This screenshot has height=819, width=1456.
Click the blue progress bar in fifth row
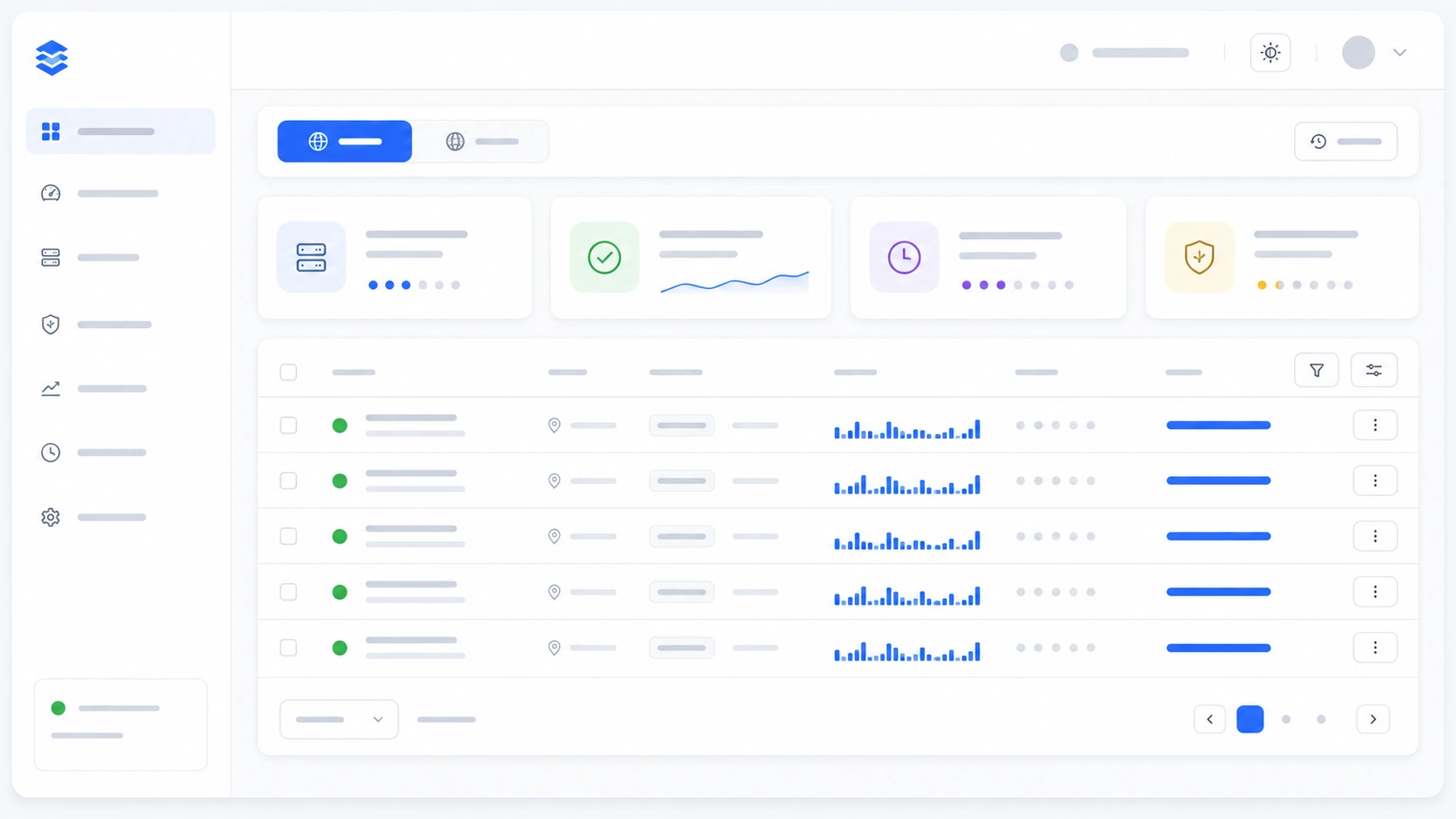[x=1218, y=648]
